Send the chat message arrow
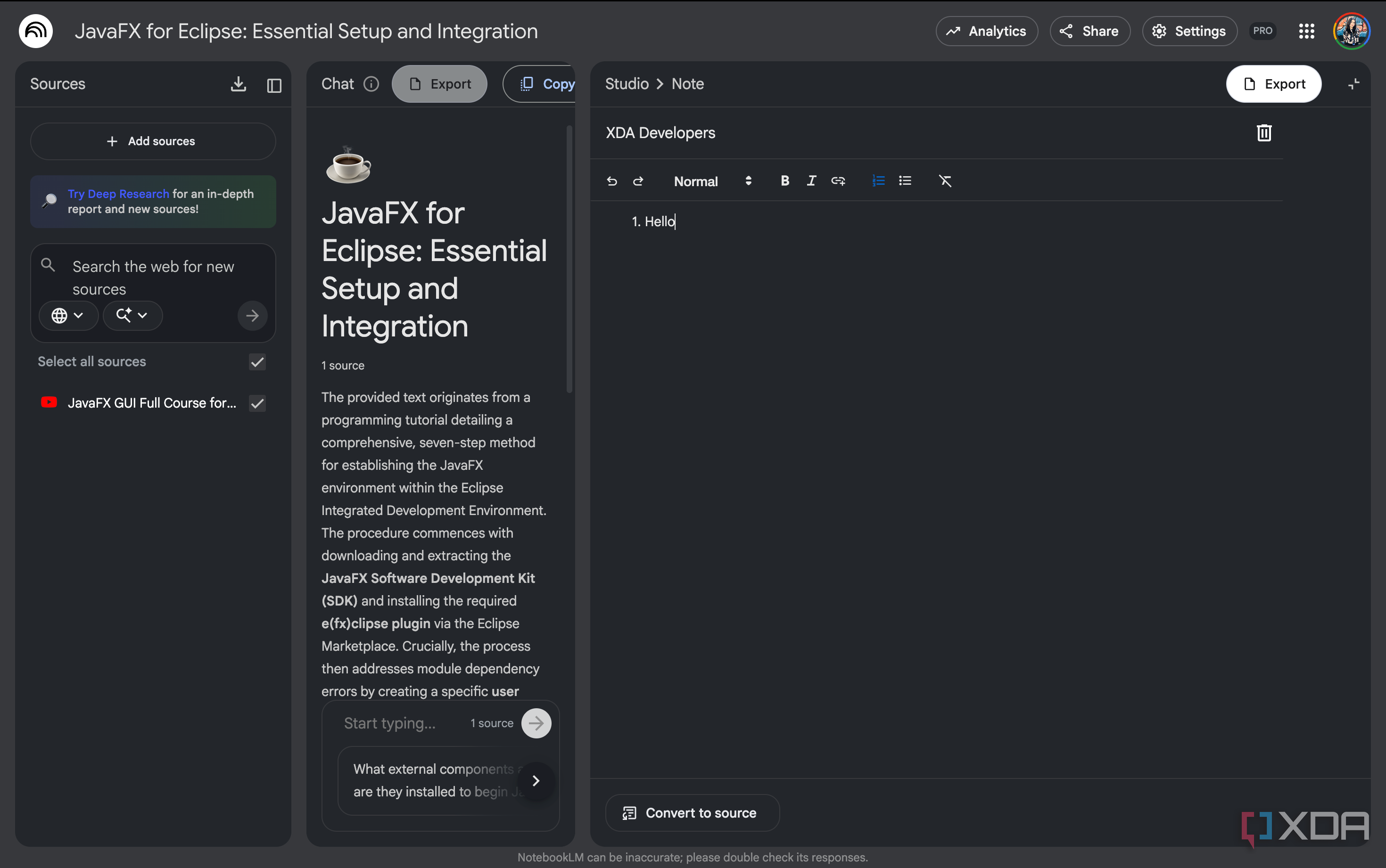 (536, 723)
